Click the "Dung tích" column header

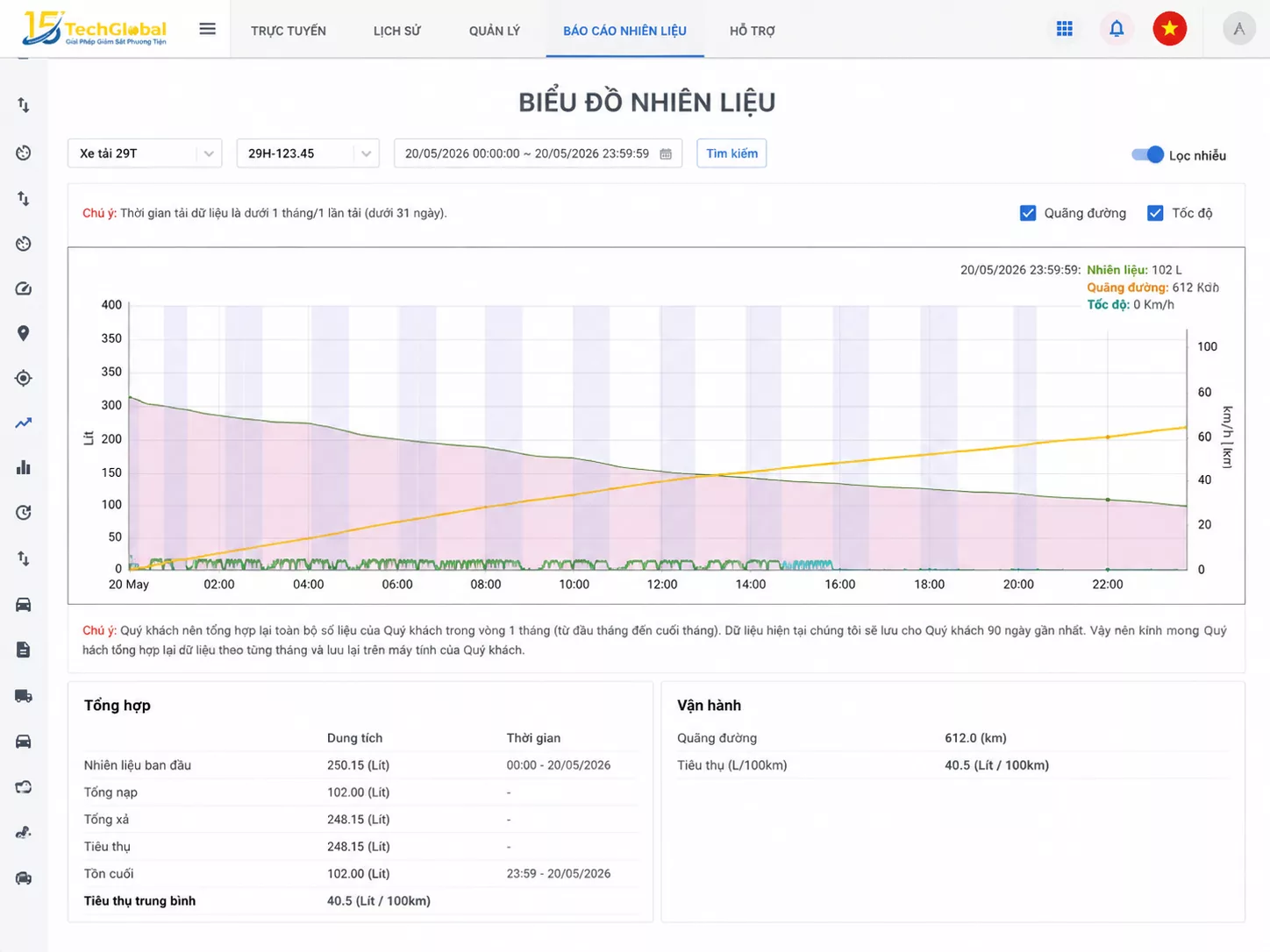point(354,738)
